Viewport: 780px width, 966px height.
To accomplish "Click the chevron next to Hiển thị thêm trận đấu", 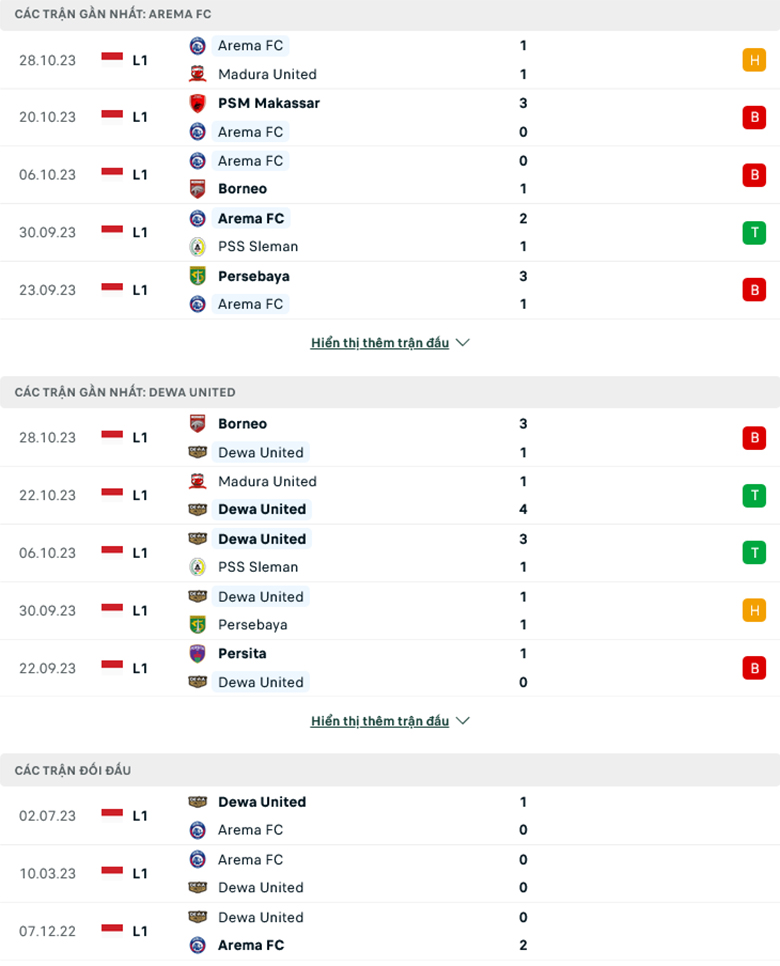I will coord(462,342).
